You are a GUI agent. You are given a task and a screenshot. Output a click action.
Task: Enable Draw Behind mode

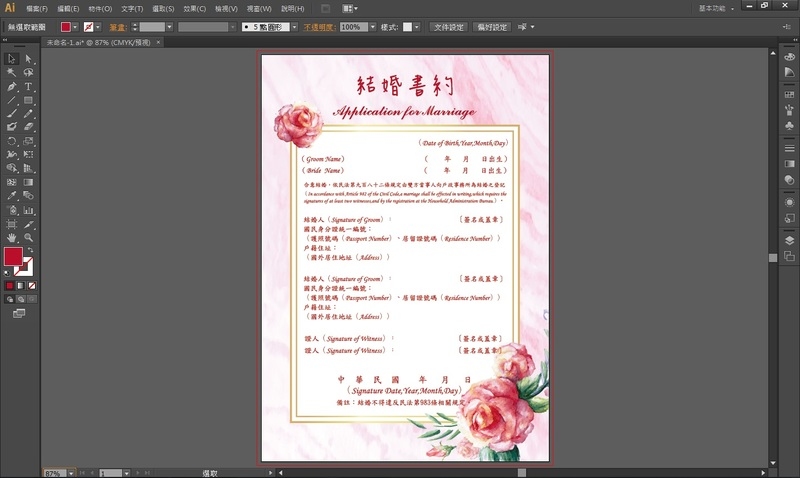point(21,299)
